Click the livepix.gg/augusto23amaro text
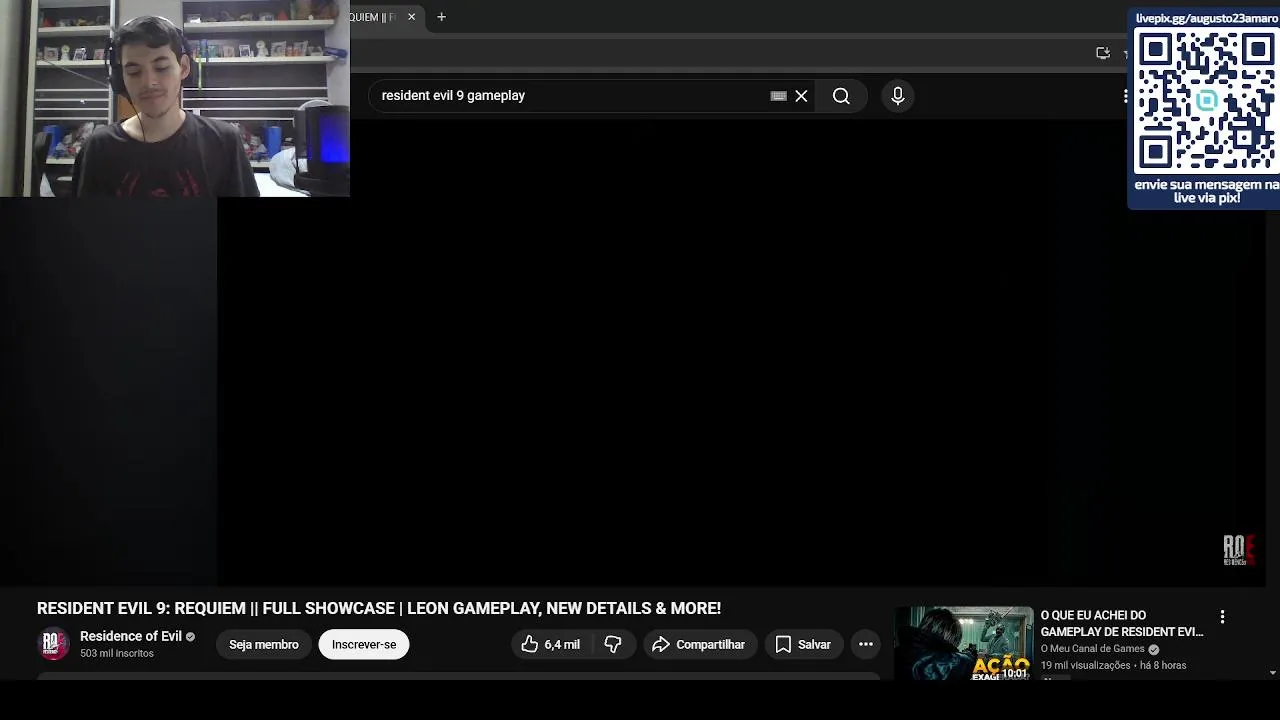Viewport: 1280px width, 720px height. pos(1207,18)
